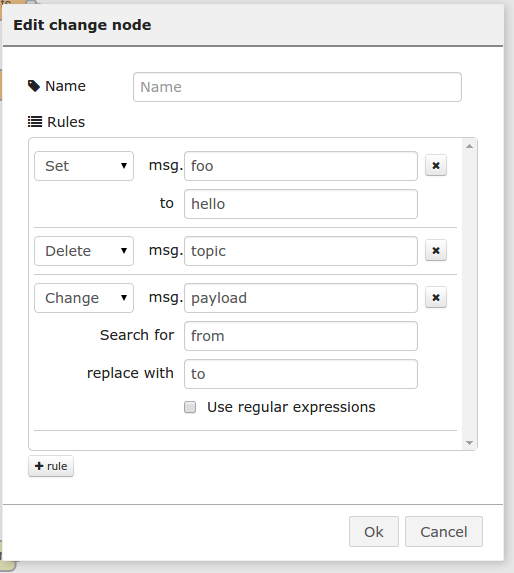Click the replace with 'to' field
514x573 pixels.
[x=301, y=374]
